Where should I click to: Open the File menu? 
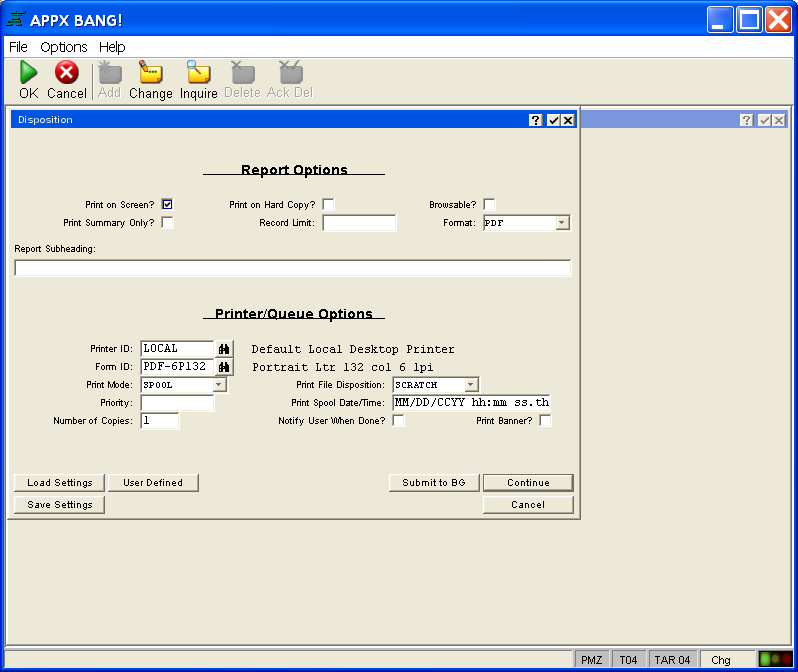[x=18, y=47]
